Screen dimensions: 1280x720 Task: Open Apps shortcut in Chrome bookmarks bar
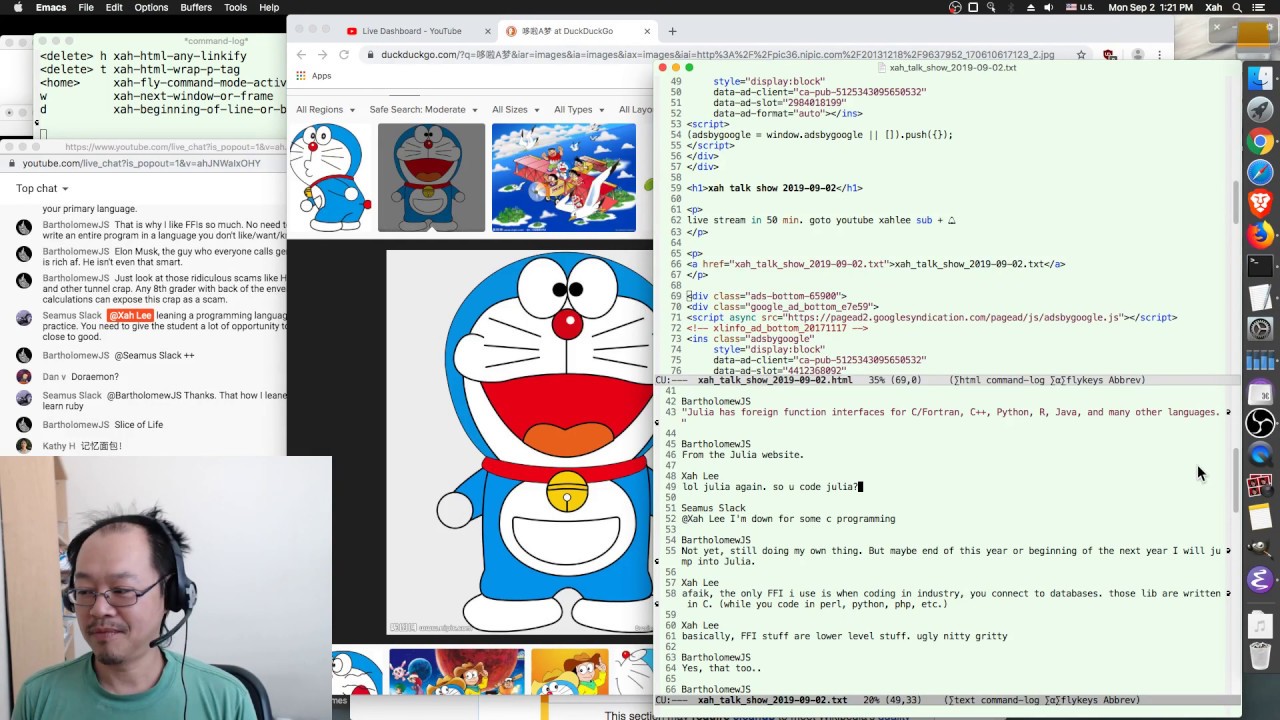pyautogui.click(x=313, y=76)
